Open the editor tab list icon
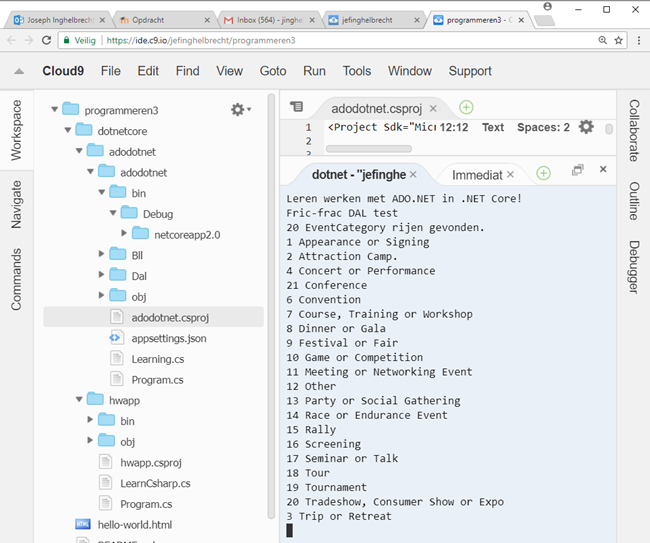 [x=296, y=107]
